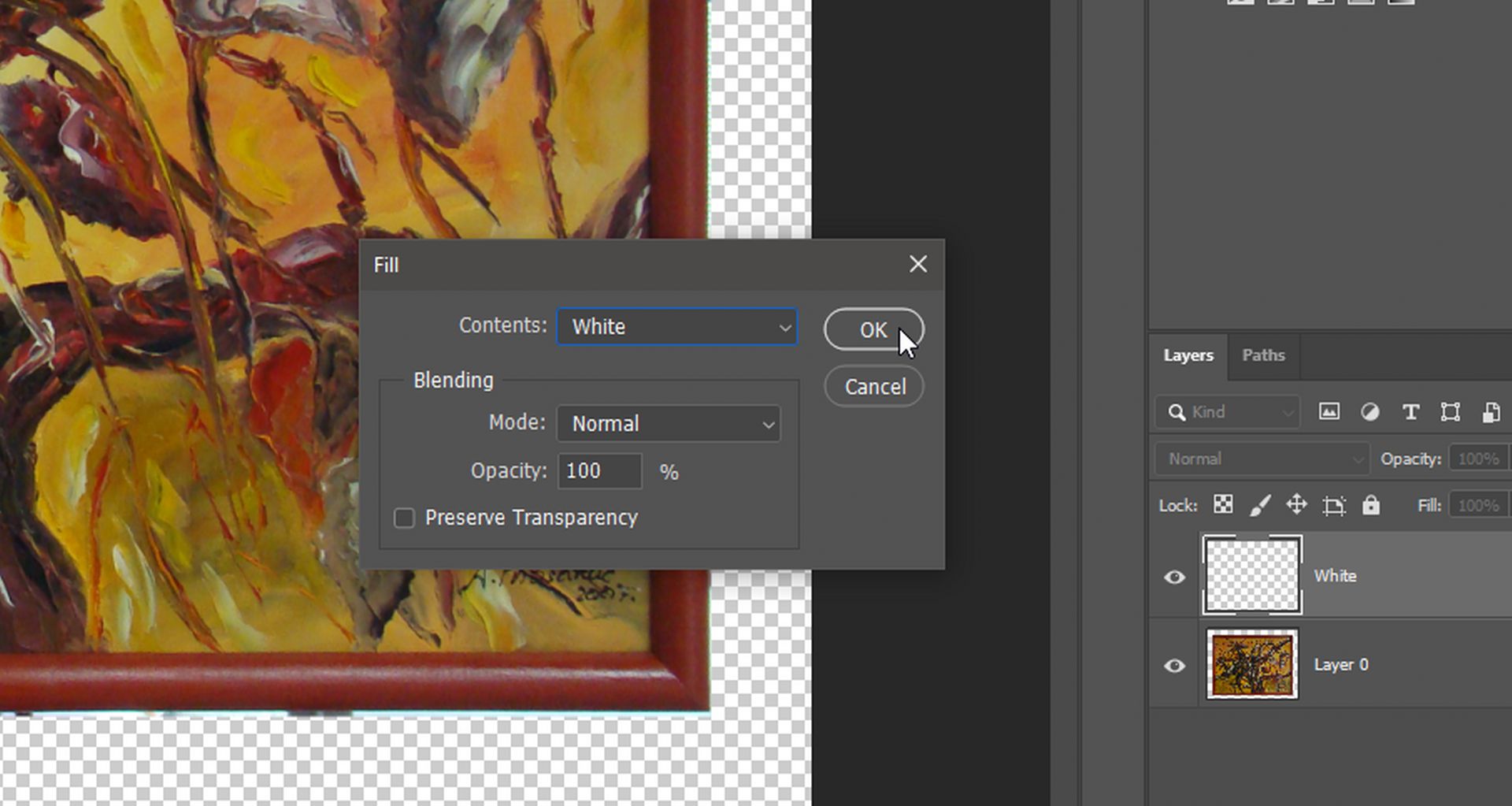
Task: Lock all padlock icon
Action: click(1371, 505)
